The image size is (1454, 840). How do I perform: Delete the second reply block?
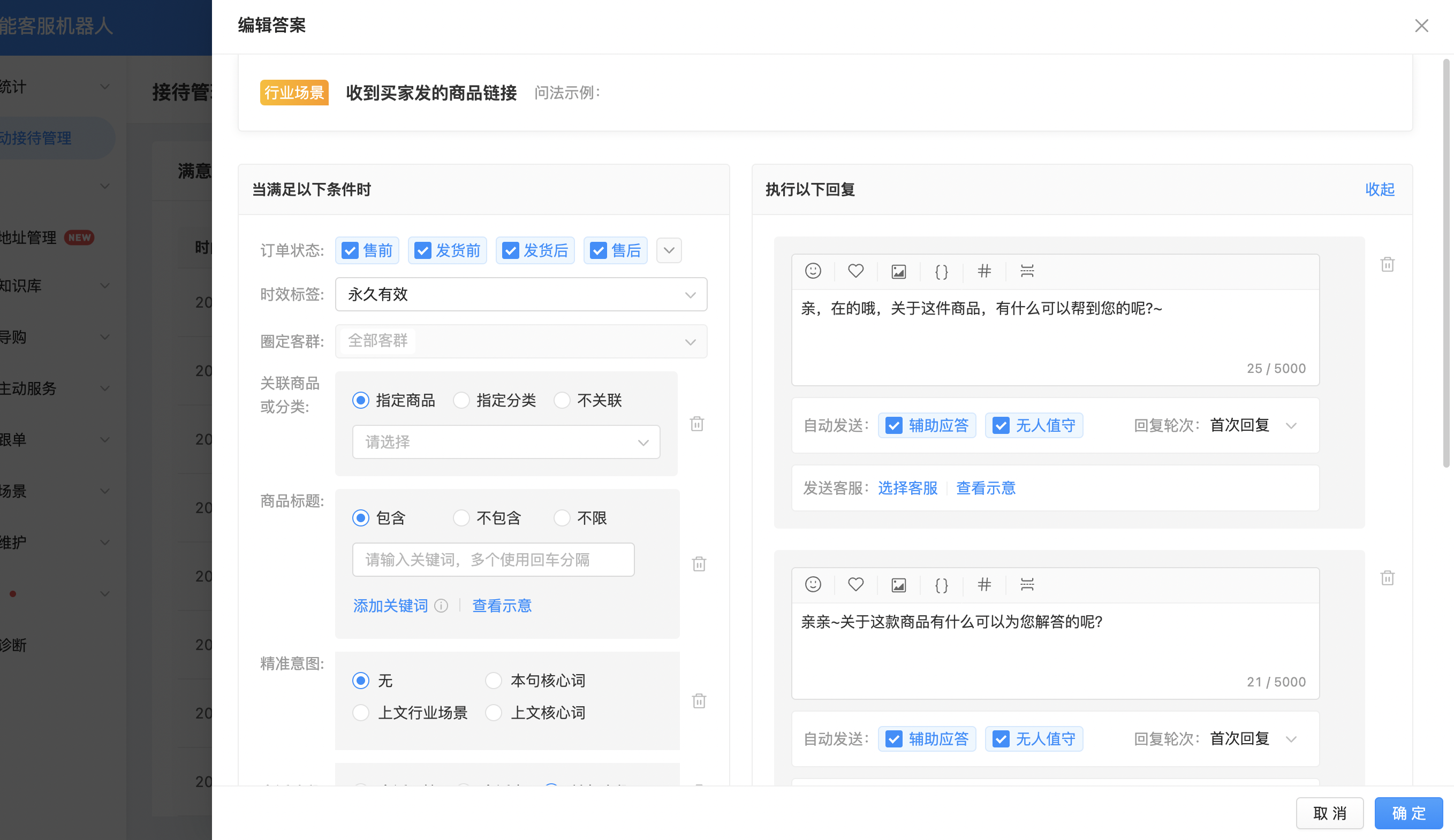pyautogui.click(x=1387, y=578)
